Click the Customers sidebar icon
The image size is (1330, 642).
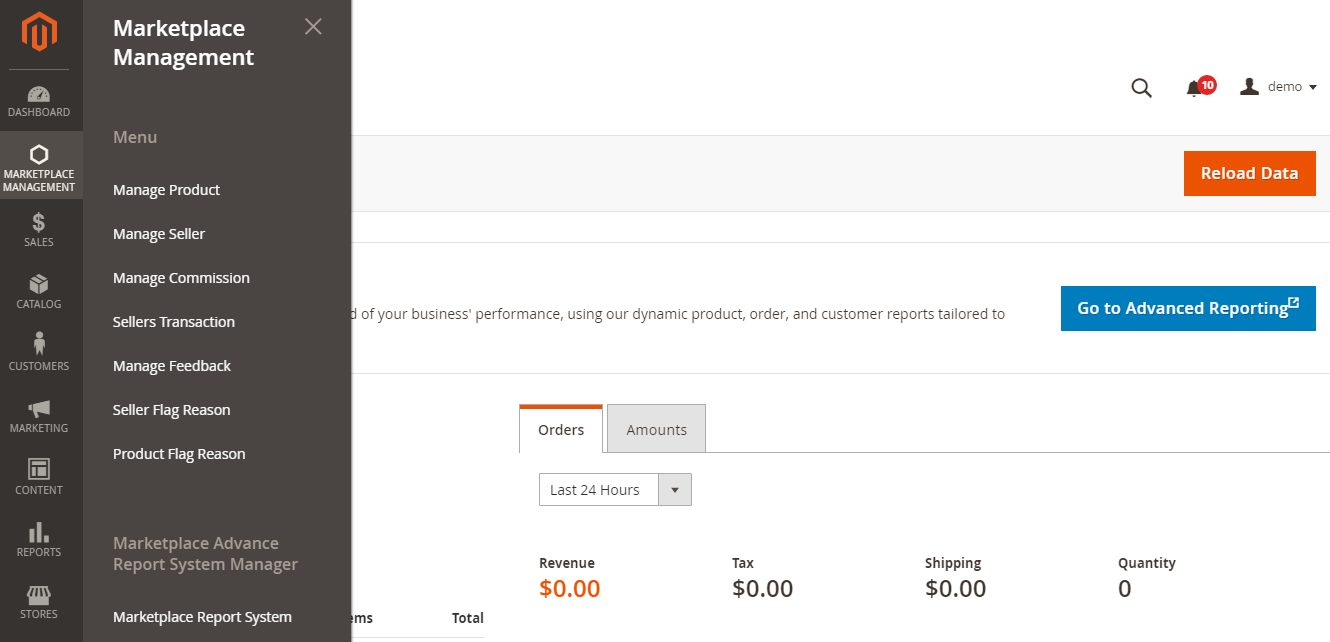pos(40,352)
